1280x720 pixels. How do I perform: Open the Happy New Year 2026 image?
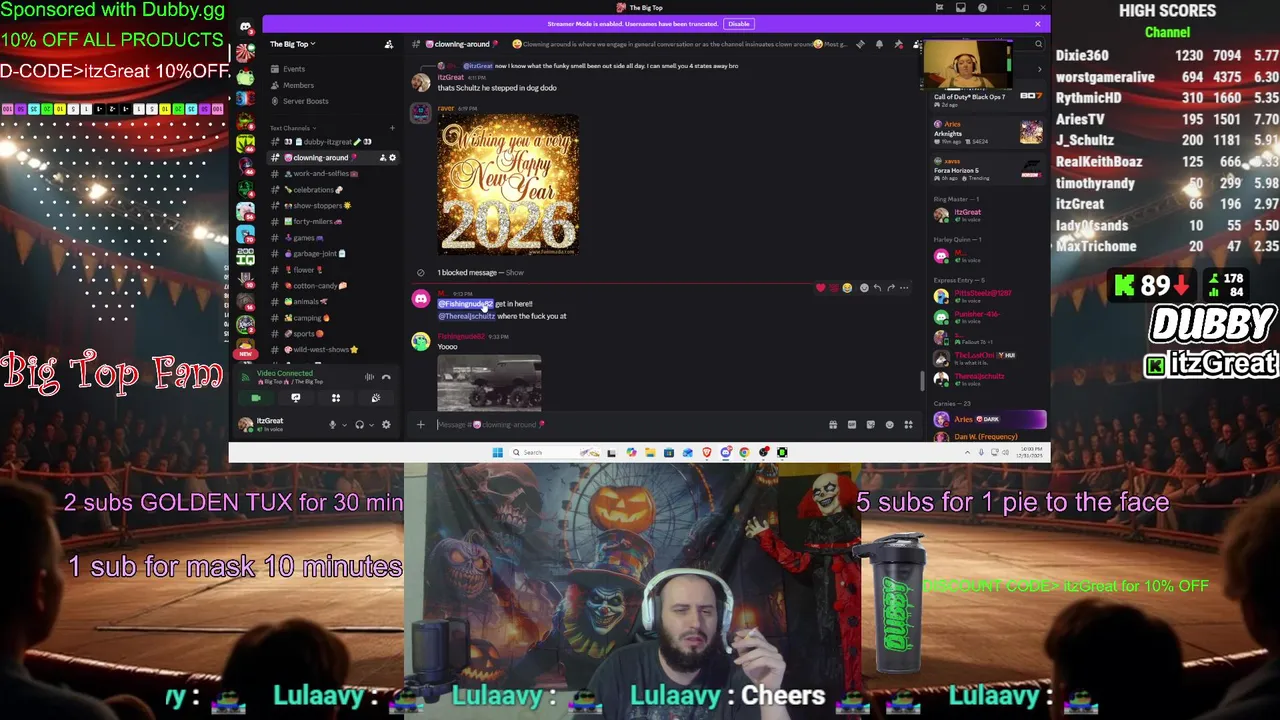[508, 184]
